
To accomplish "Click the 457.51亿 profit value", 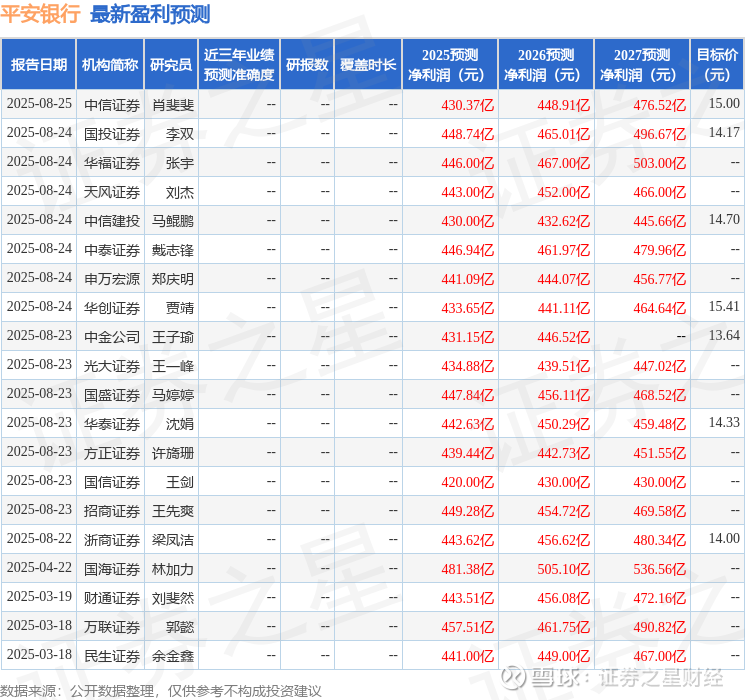I will click(468, 627).
